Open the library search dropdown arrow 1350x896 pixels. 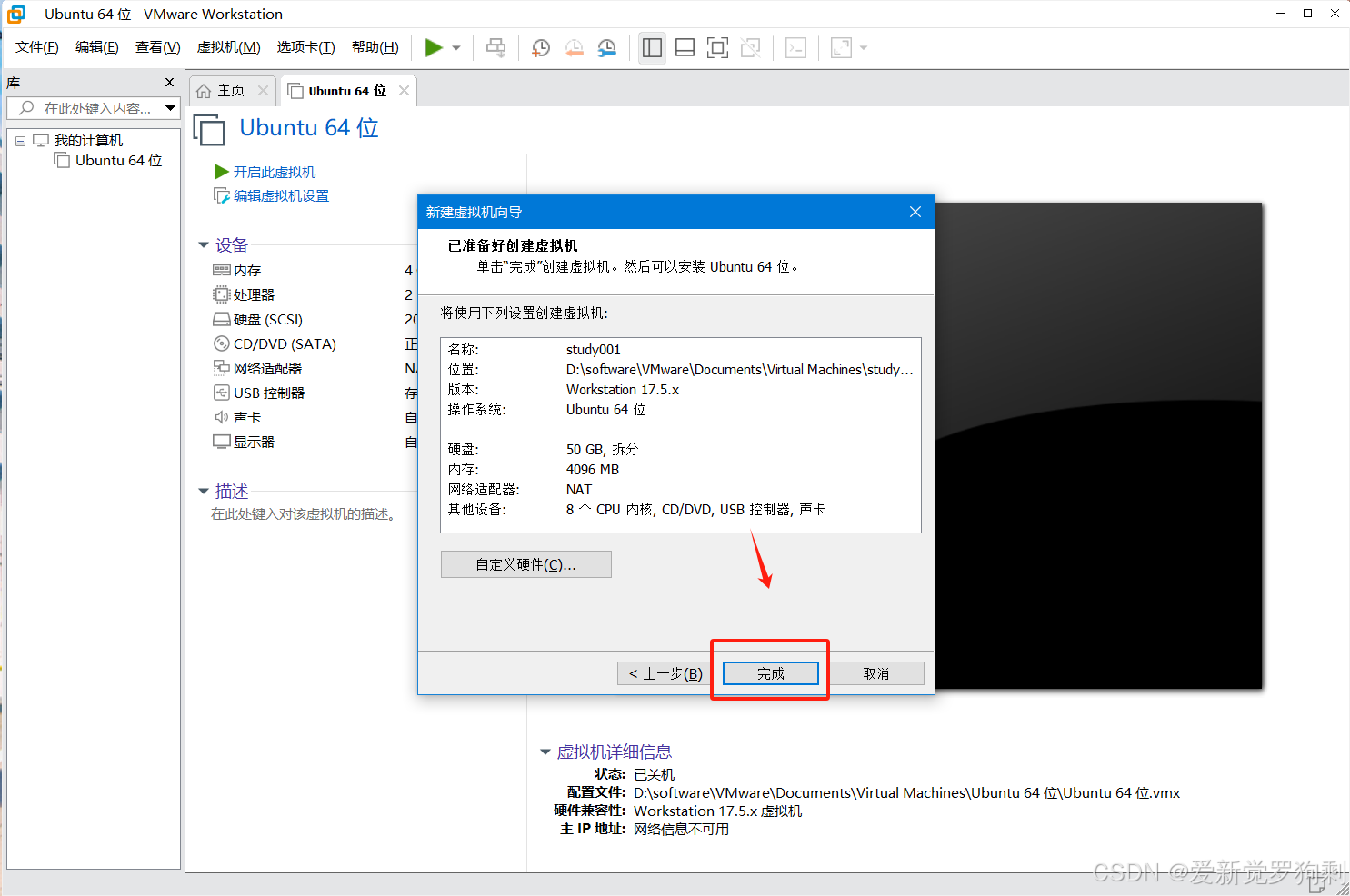170,108
